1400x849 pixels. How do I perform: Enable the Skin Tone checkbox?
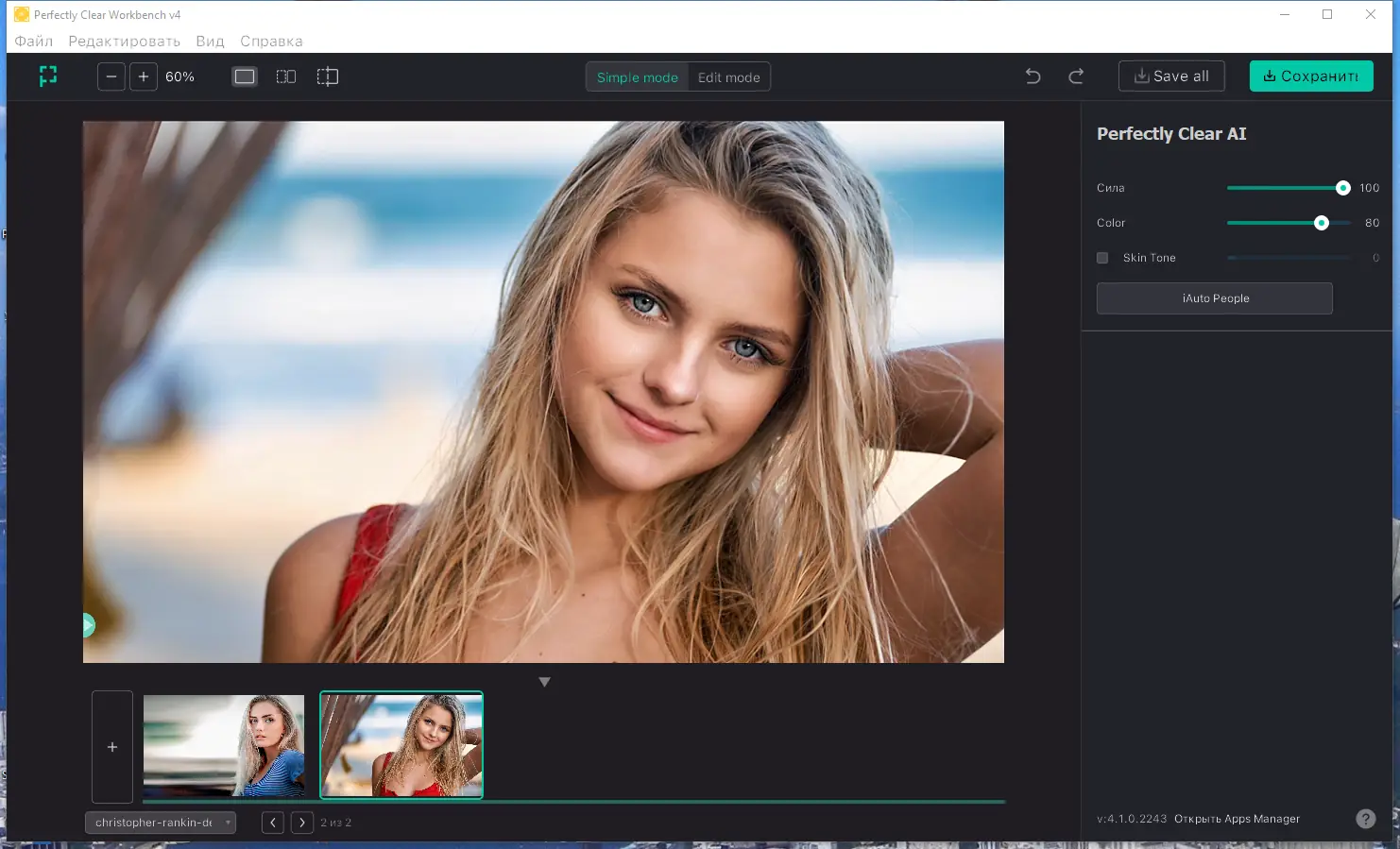pos(1102,258)
